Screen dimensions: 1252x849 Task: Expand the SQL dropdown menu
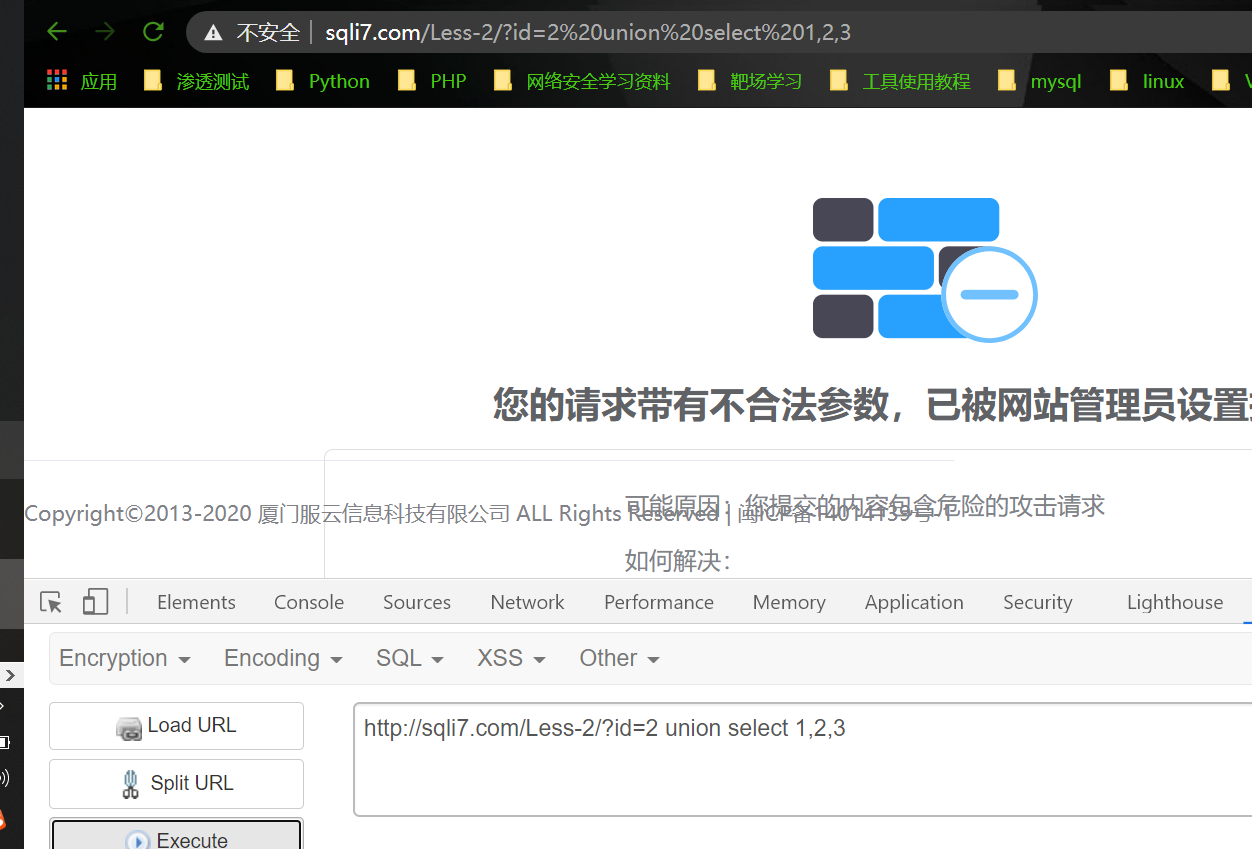click(410, 658)
